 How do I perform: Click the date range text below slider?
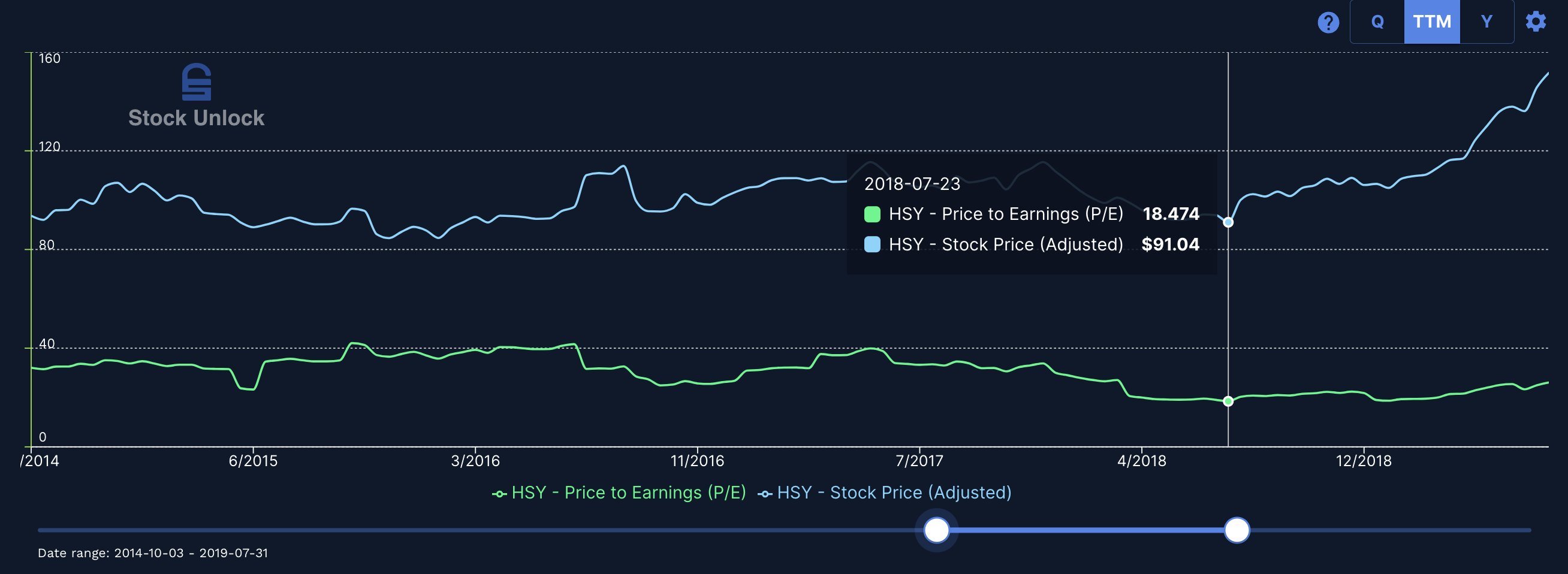153,553
